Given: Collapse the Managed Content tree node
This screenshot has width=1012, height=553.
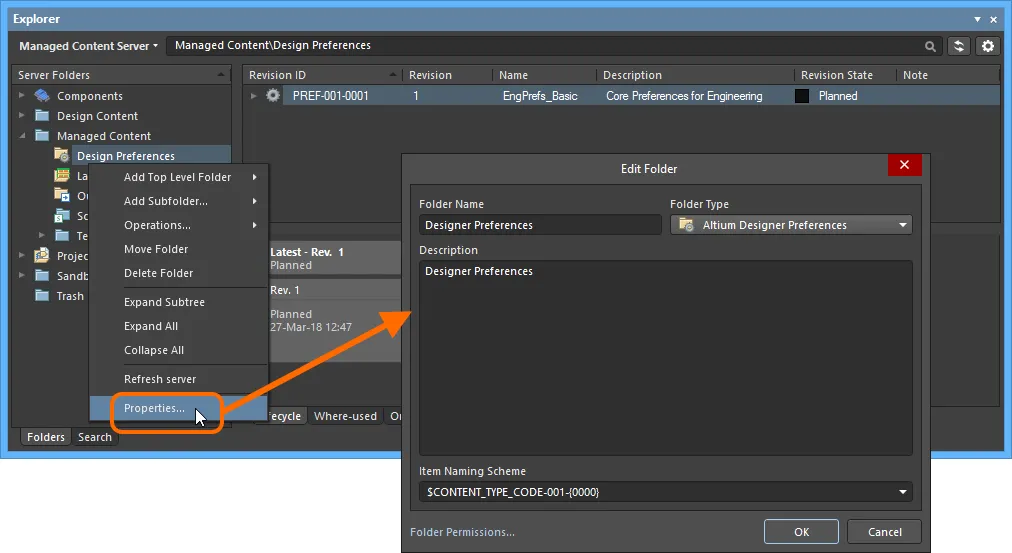Looking at the screenshot, I should (x=22, y=136).
